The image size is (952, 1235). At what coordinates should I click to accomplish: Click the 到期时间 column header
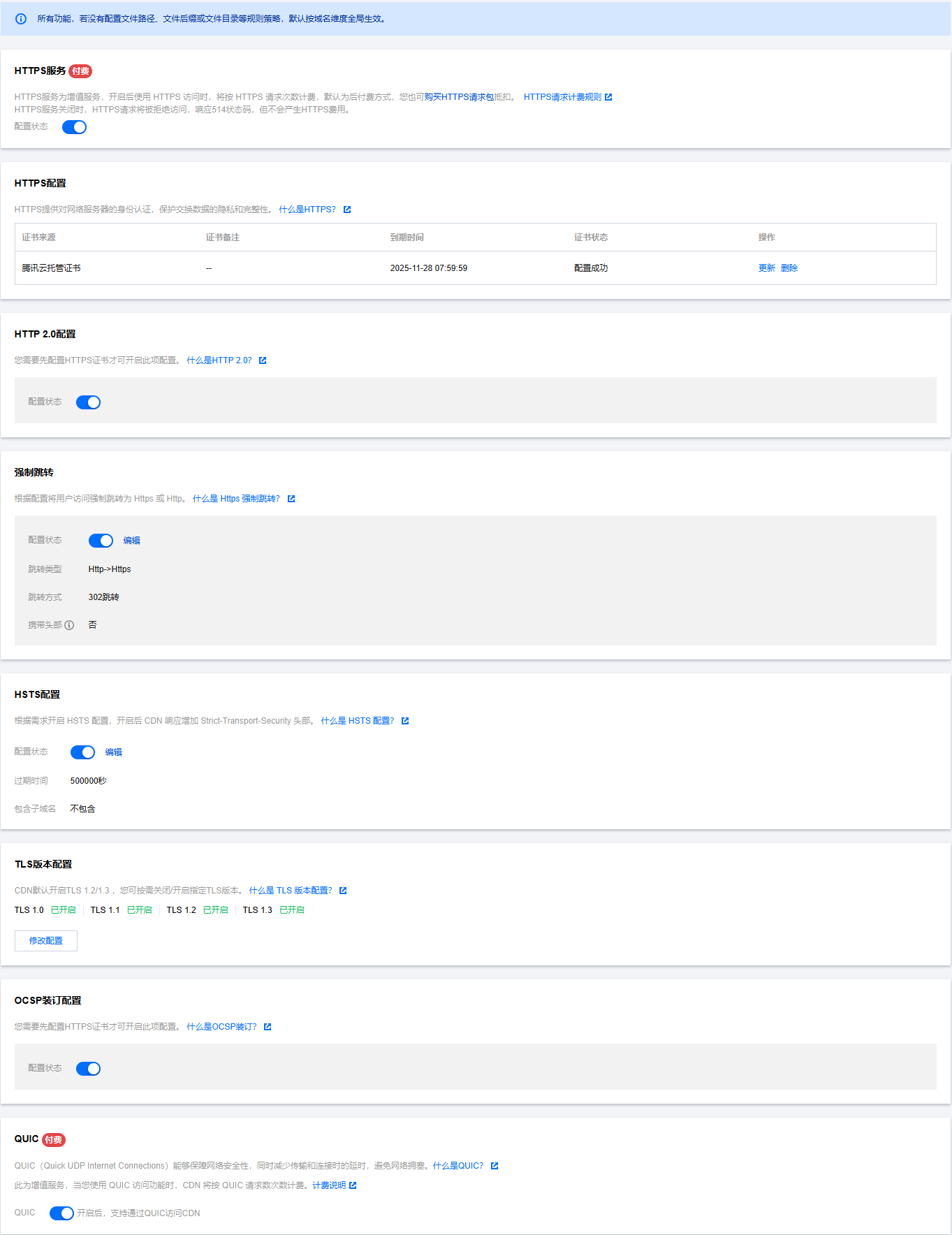(407, 237)
